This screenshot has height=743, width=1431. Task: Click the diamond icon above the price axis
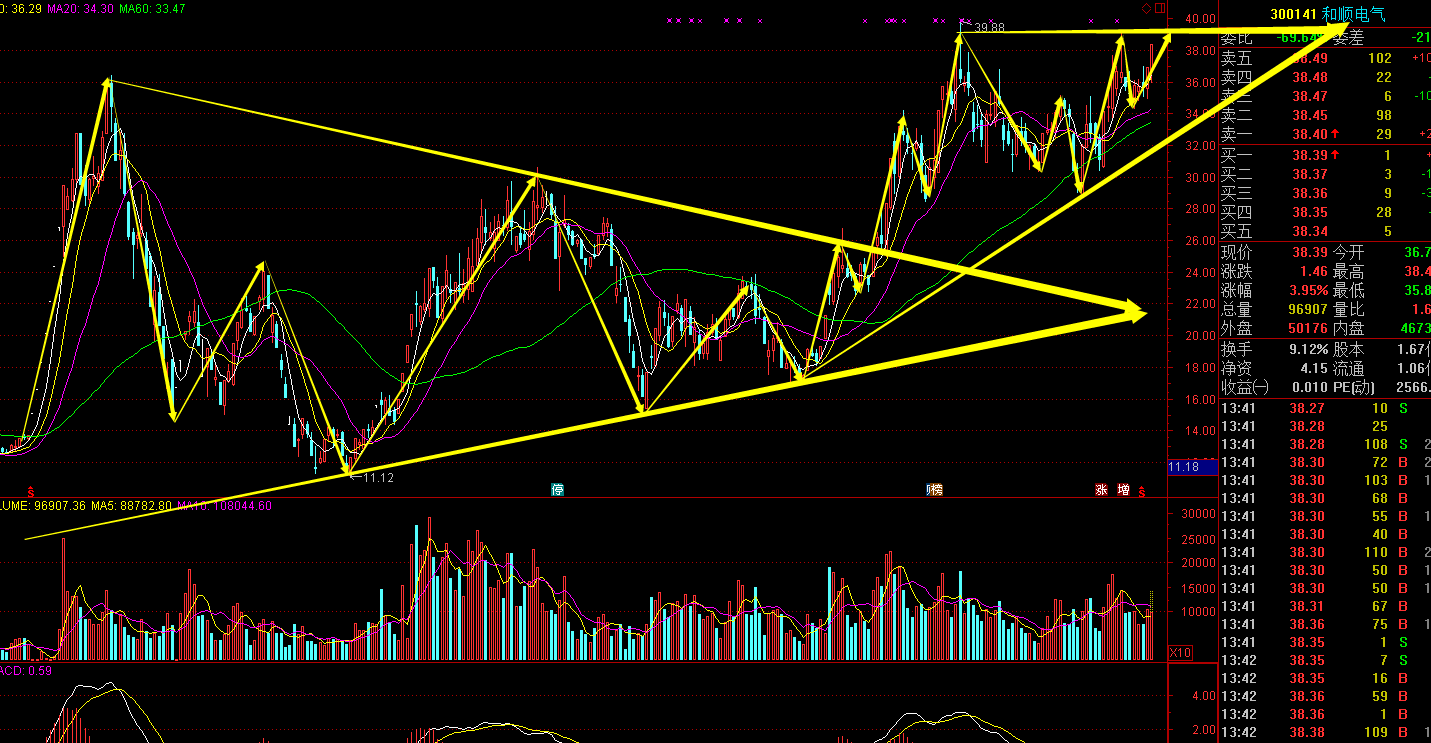(x=1146, y=8)
